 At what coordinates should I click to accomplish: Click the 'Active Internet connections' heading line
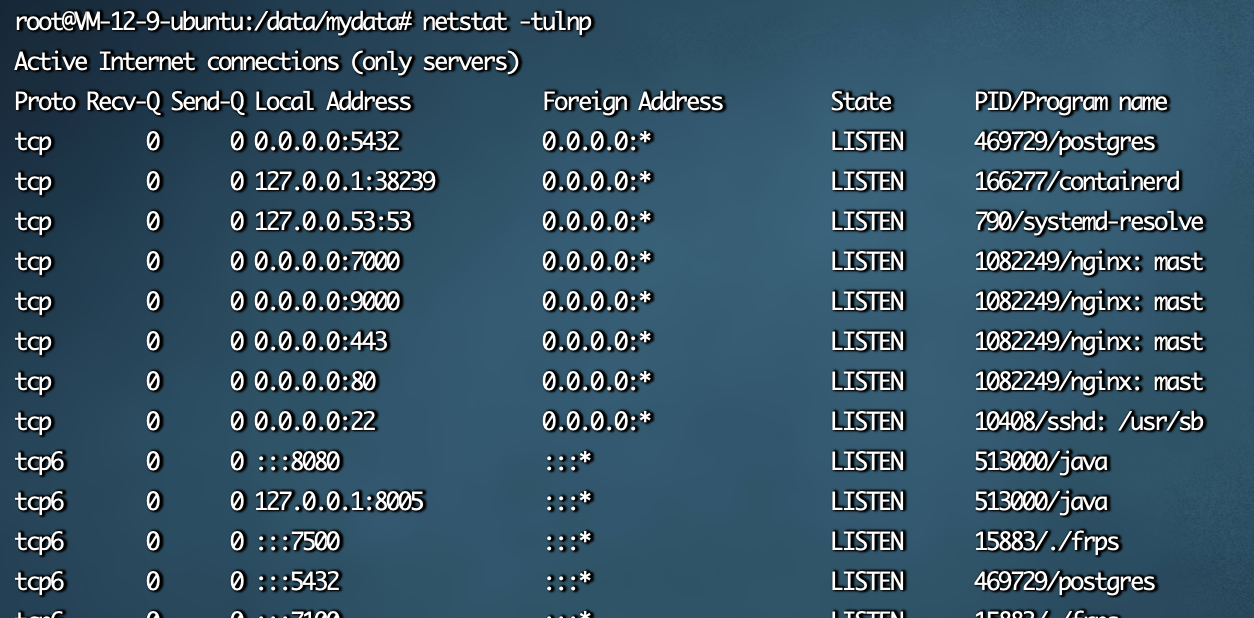[x=267, y=61]
